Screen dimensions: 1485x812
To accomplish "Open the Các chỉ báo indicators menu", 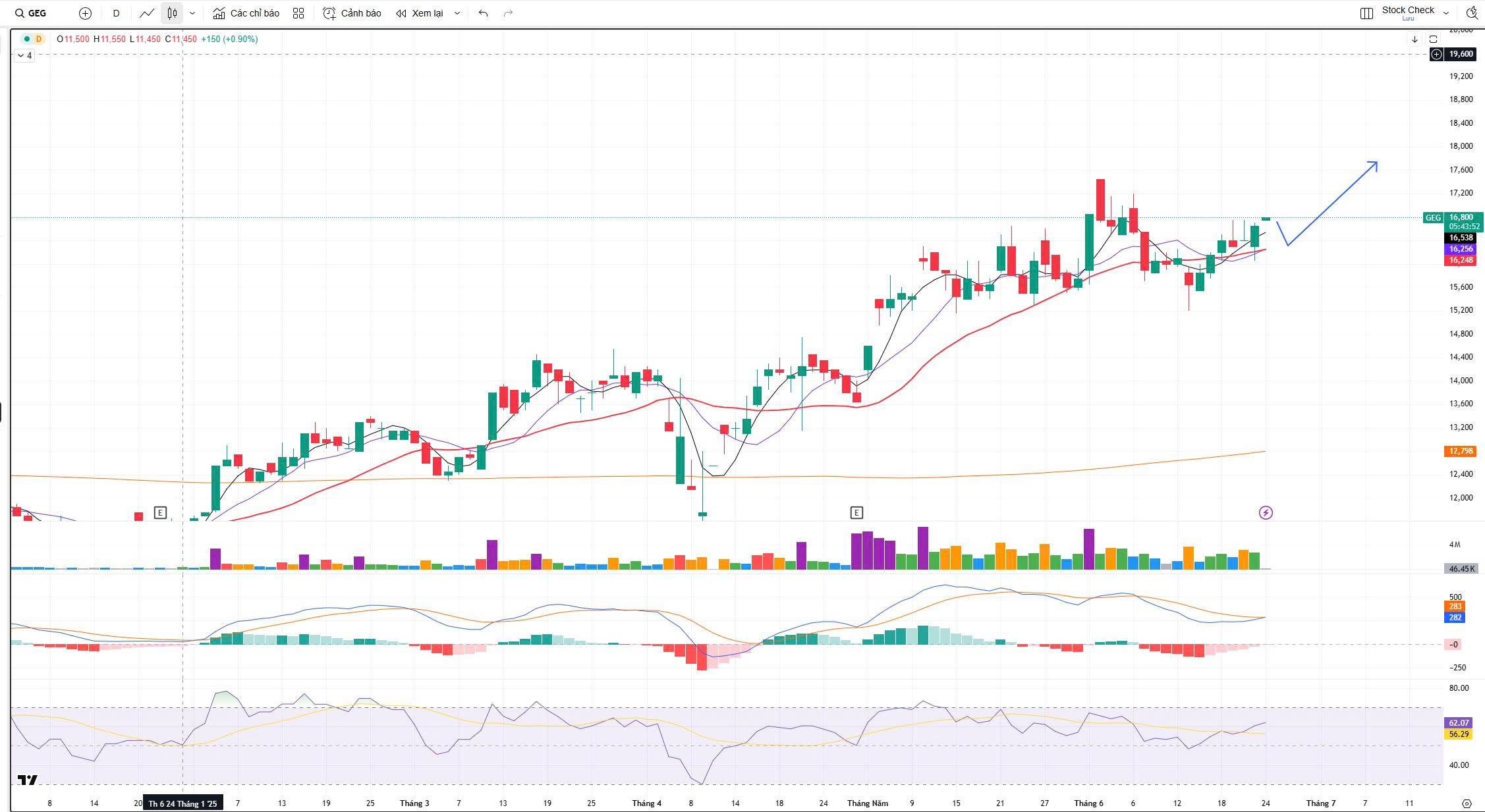I will [x=246, y=13].
